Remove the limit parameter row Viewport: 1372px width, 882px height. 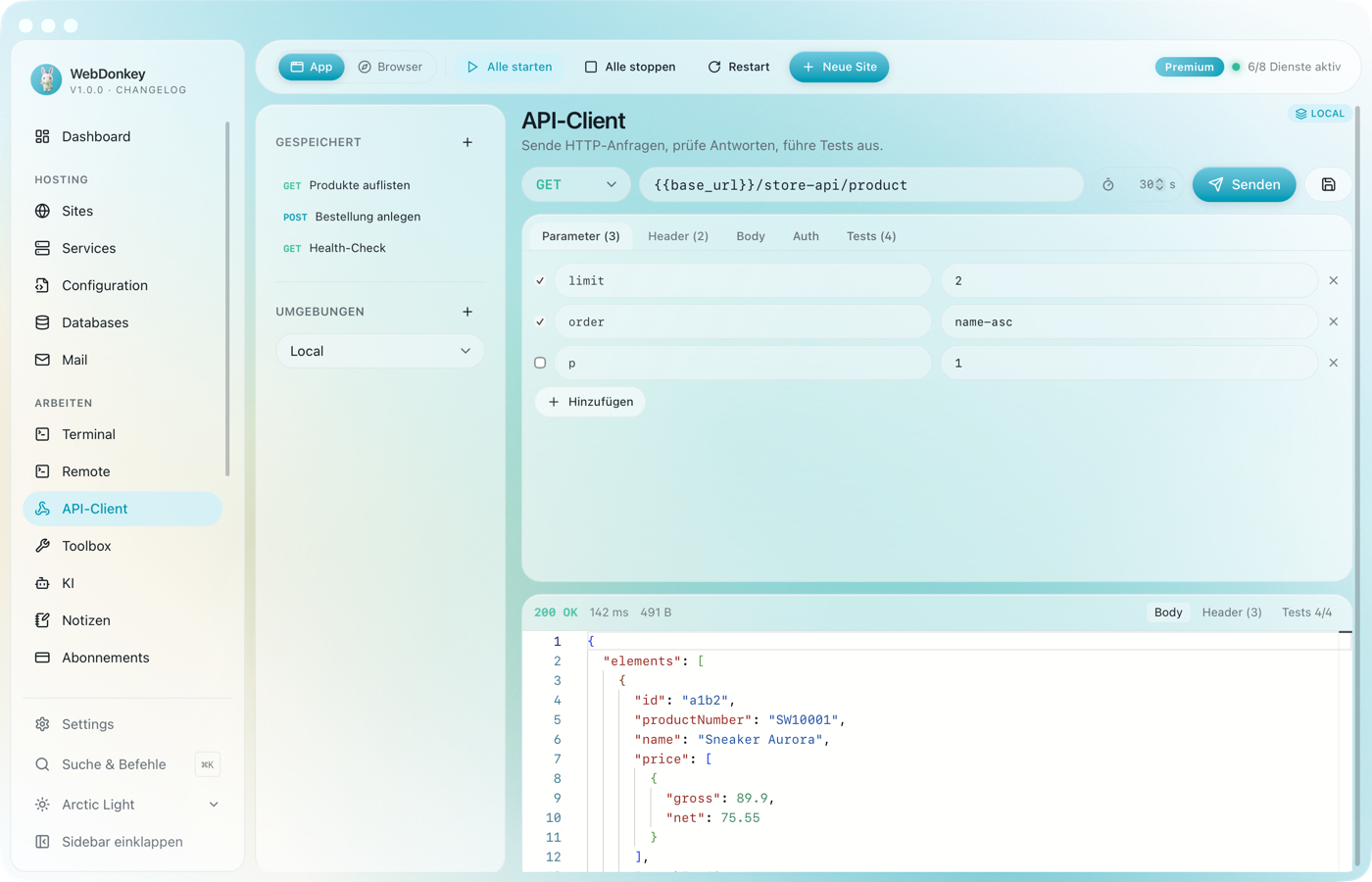pyautogui.click(x=1334, y=280)
